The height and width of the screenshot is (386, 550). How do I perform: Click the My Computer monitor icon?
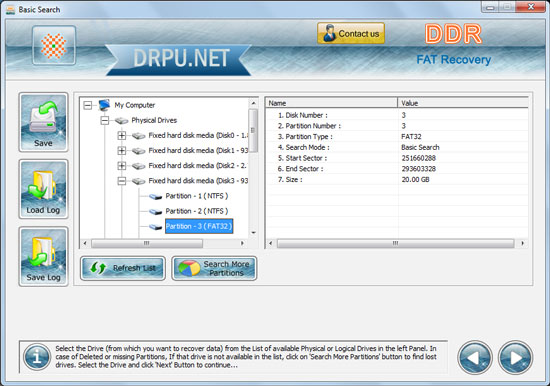(104, 105)
